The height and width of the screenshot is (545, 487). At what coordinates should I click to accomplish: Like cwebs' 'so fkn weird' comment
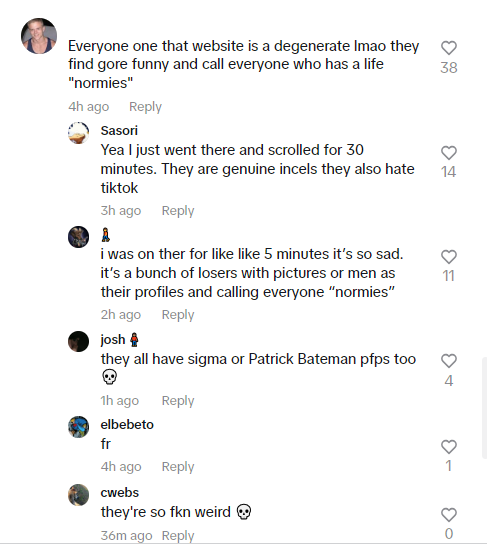449,515
